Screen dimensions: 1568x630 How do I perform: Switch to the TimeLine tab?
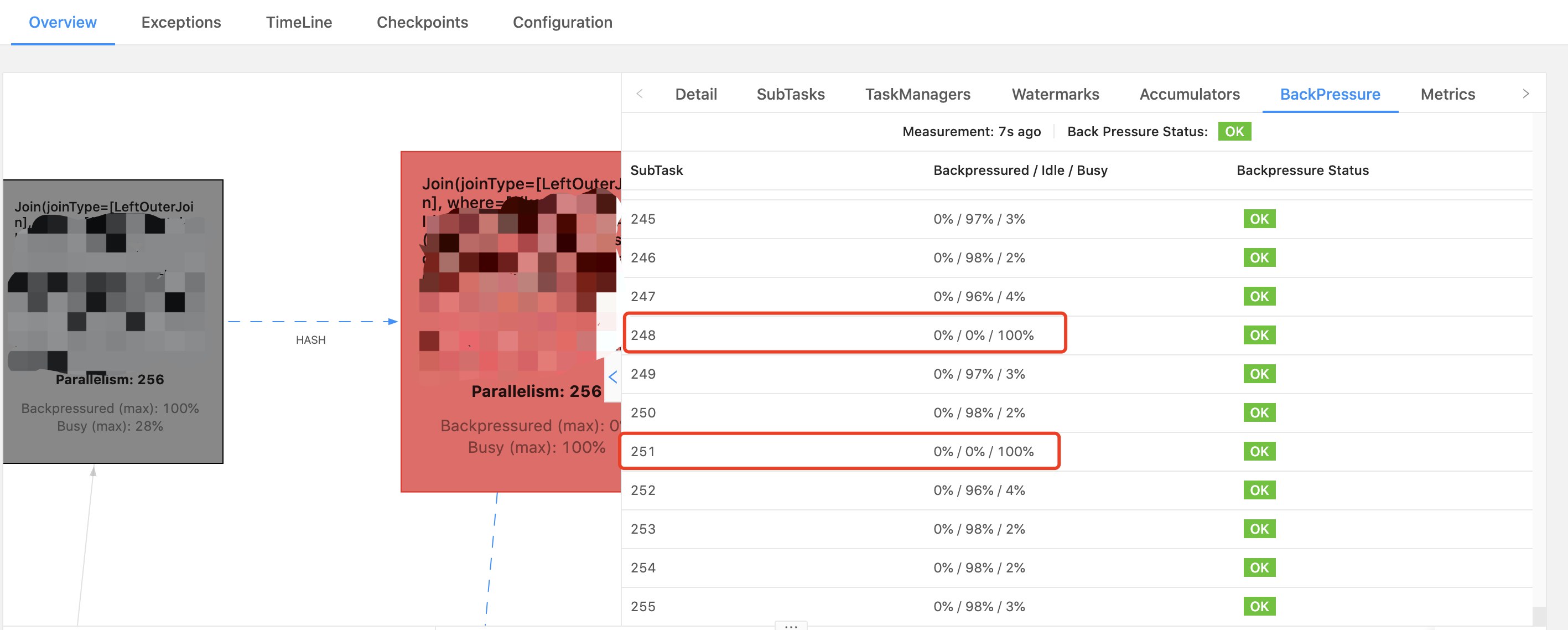tap(298, 23)
